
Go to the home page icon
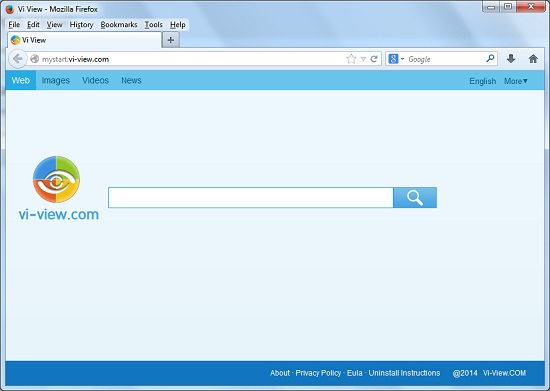[x=533, y=59]
